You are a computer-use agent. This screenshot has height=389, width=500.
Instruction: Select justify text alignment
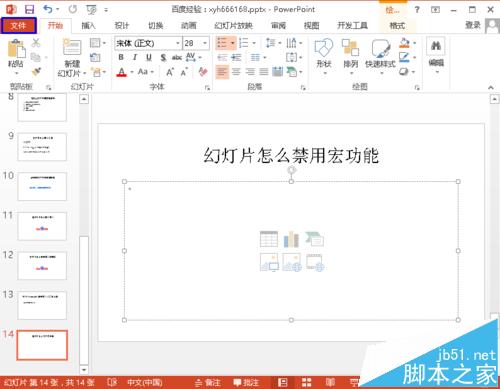[264, 72]
